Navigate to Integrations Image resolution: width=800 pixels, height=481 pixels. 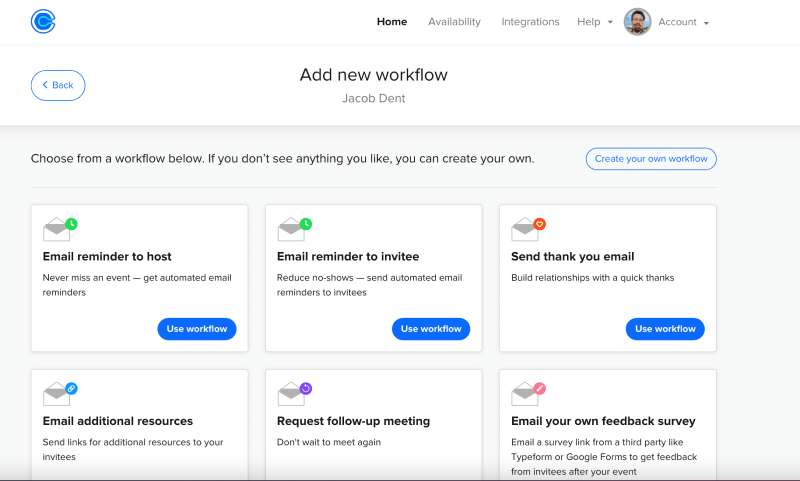click(x=530, y=22)
